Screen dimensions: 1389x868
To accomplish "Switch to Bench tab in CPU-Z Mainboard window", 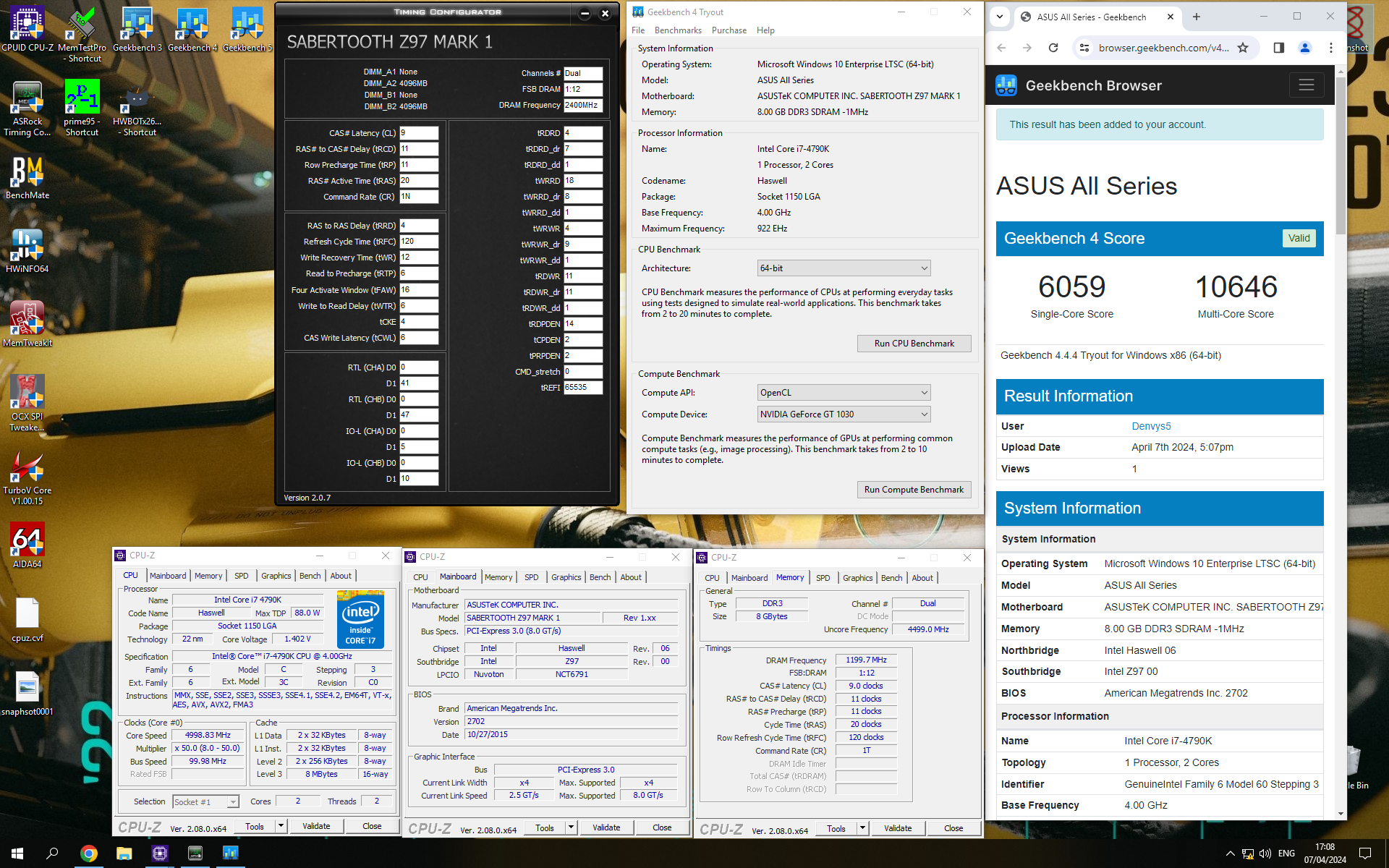I will click(x=600, y=577).
